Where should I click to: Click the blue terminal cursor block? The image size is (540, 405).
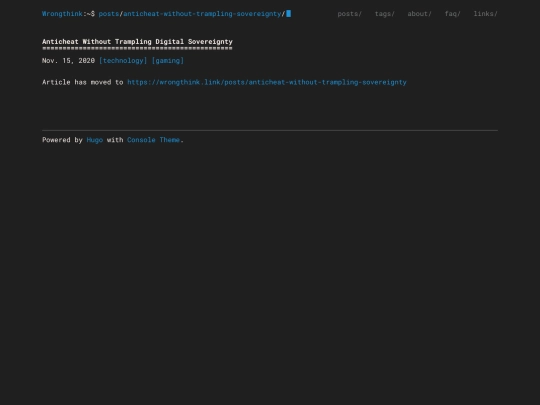pos(289,14)
